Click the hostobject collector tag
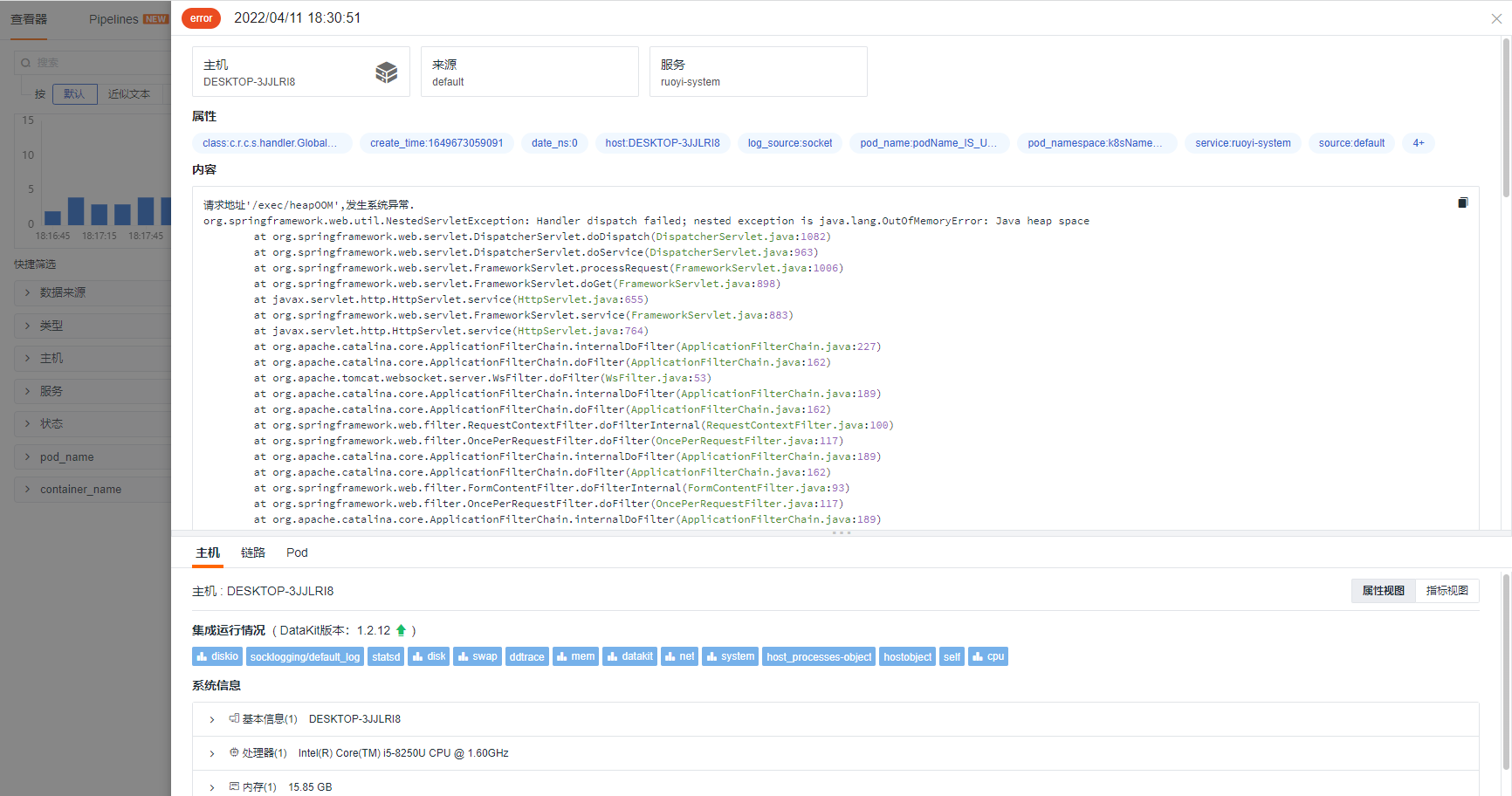Screen dimensions: 1512x796 [x=908, y=656]
